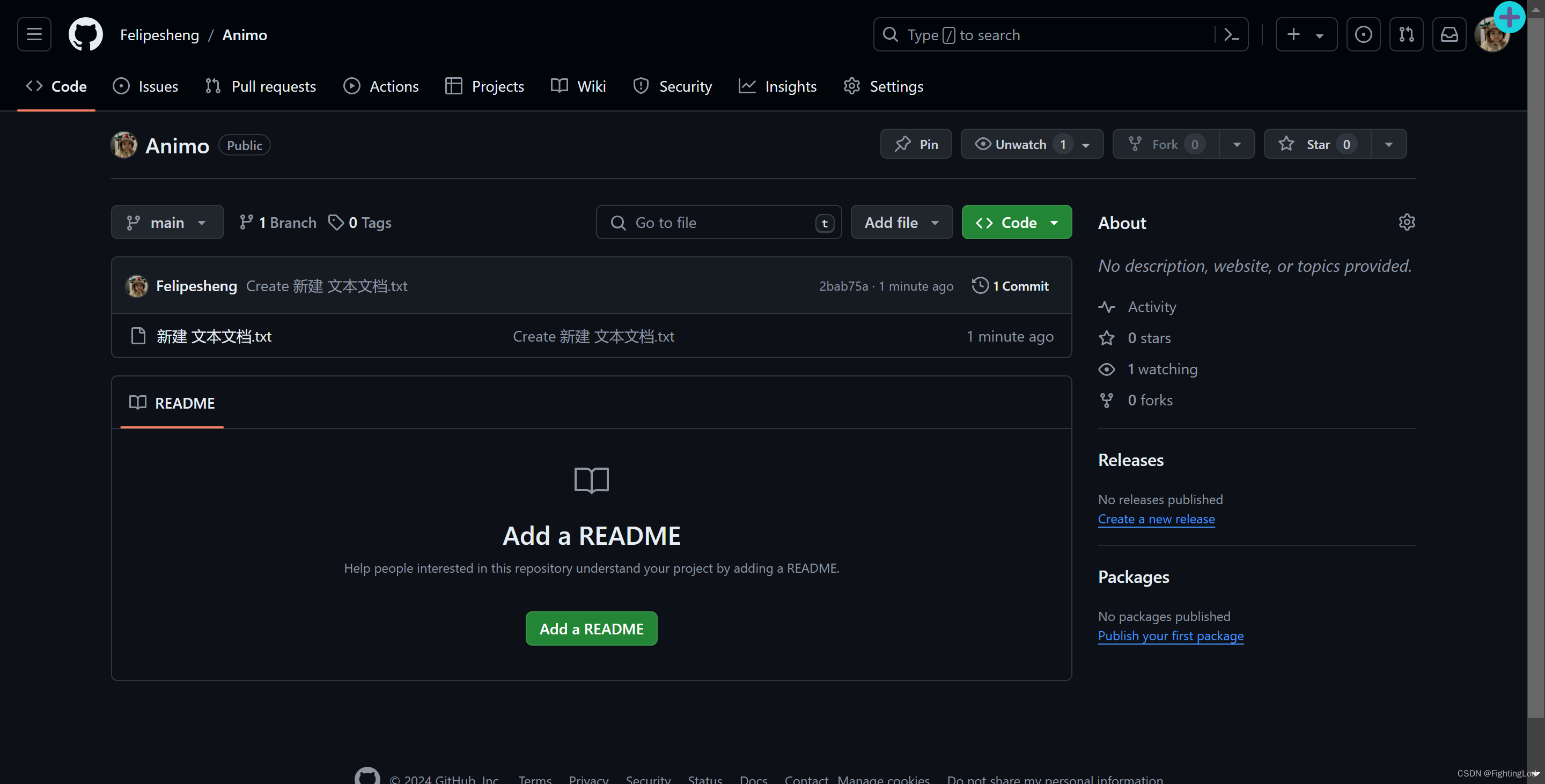This screenshot has height=784, width=1545.
Task: Open the About settings gear icon
Action: coord(1407,222)
